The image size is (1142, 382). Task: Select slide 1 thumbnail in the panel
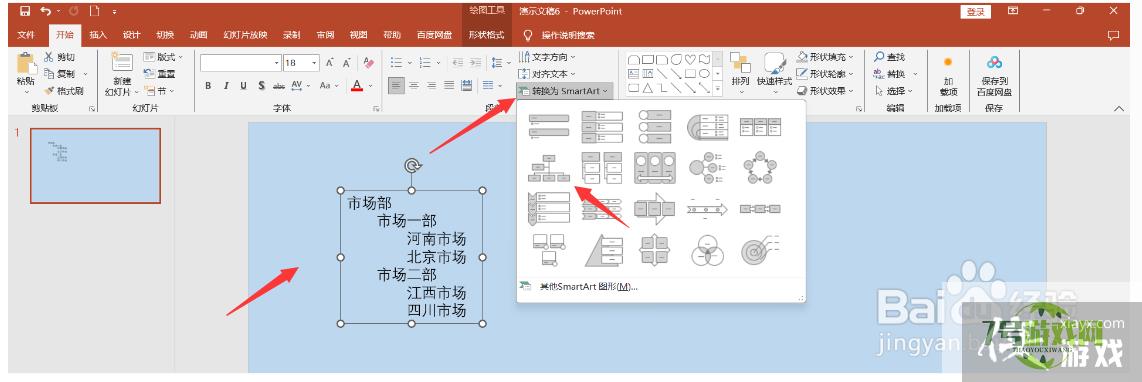pos(95,165)
